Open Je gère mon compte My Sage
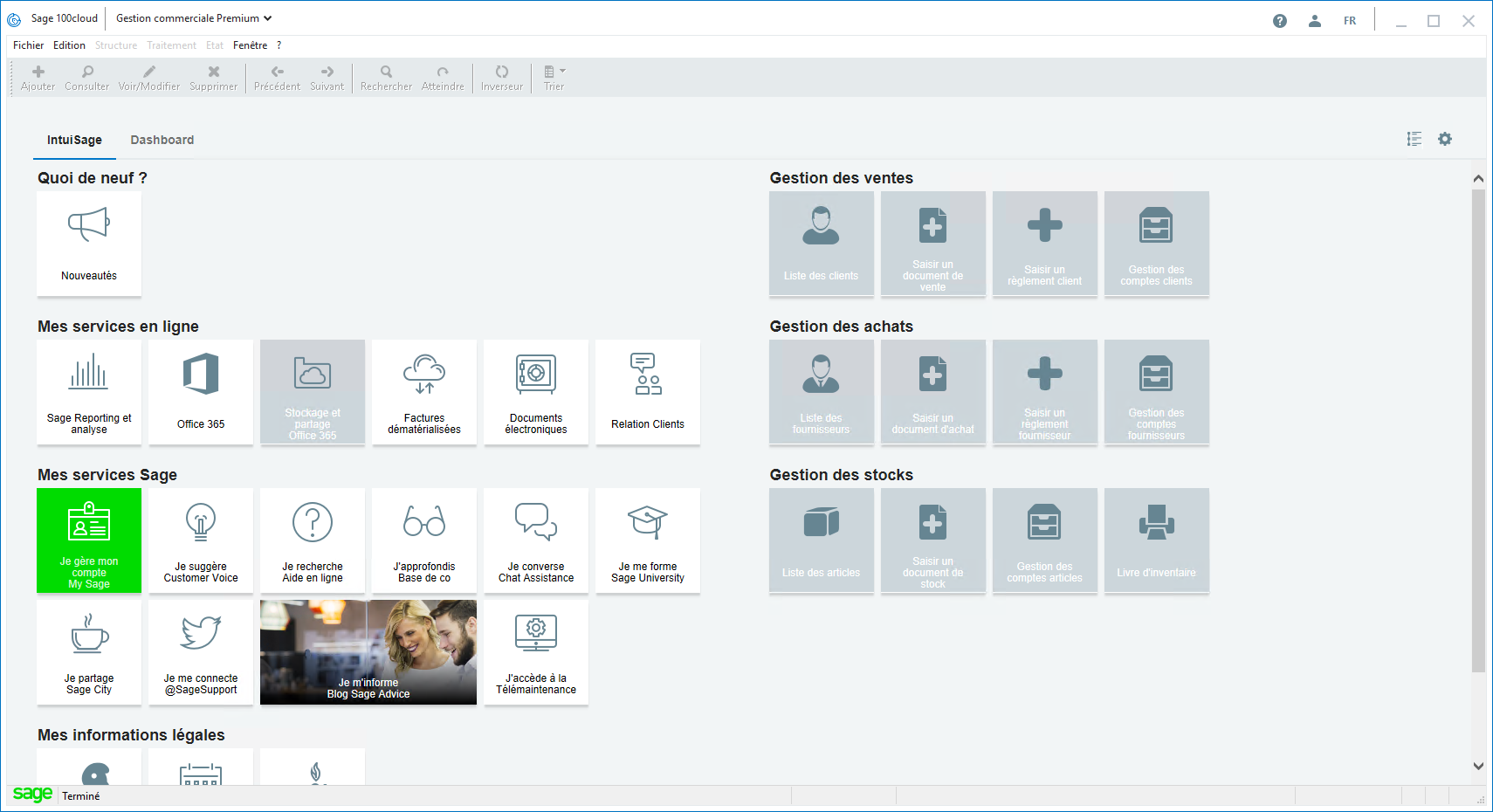 point(89,540)
